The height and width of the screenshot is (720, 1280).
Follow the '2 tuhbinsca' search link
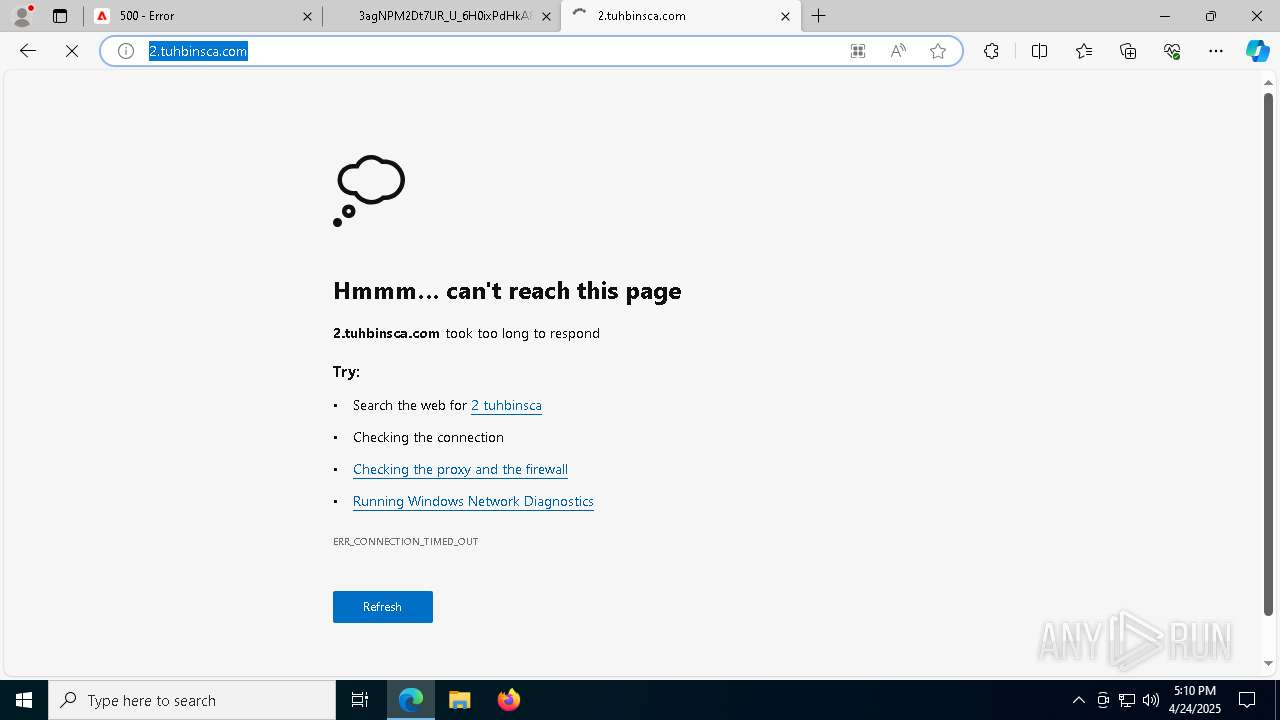[x=506, y=405]
